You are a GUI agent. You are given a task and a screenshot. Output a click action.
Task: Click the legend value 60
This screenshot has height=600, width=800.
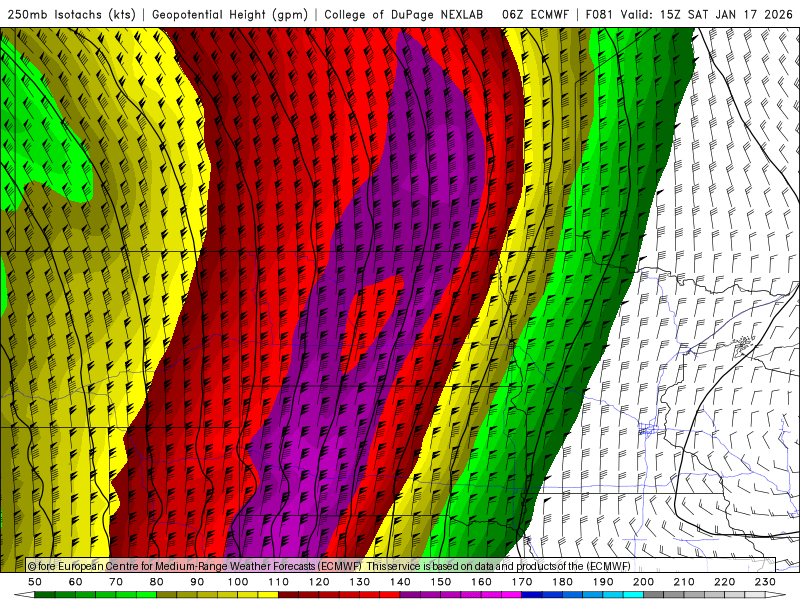[x=76, y=582]
